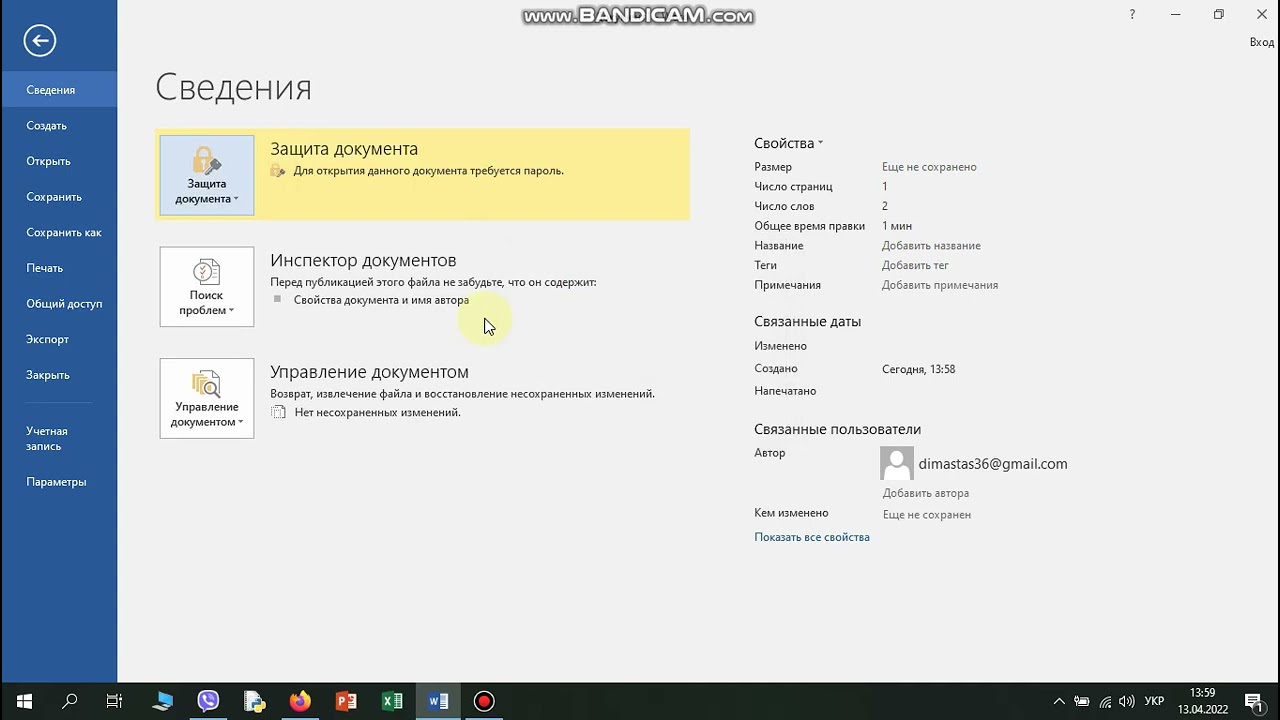Click the Показать все свойства link

click(812, 537)
